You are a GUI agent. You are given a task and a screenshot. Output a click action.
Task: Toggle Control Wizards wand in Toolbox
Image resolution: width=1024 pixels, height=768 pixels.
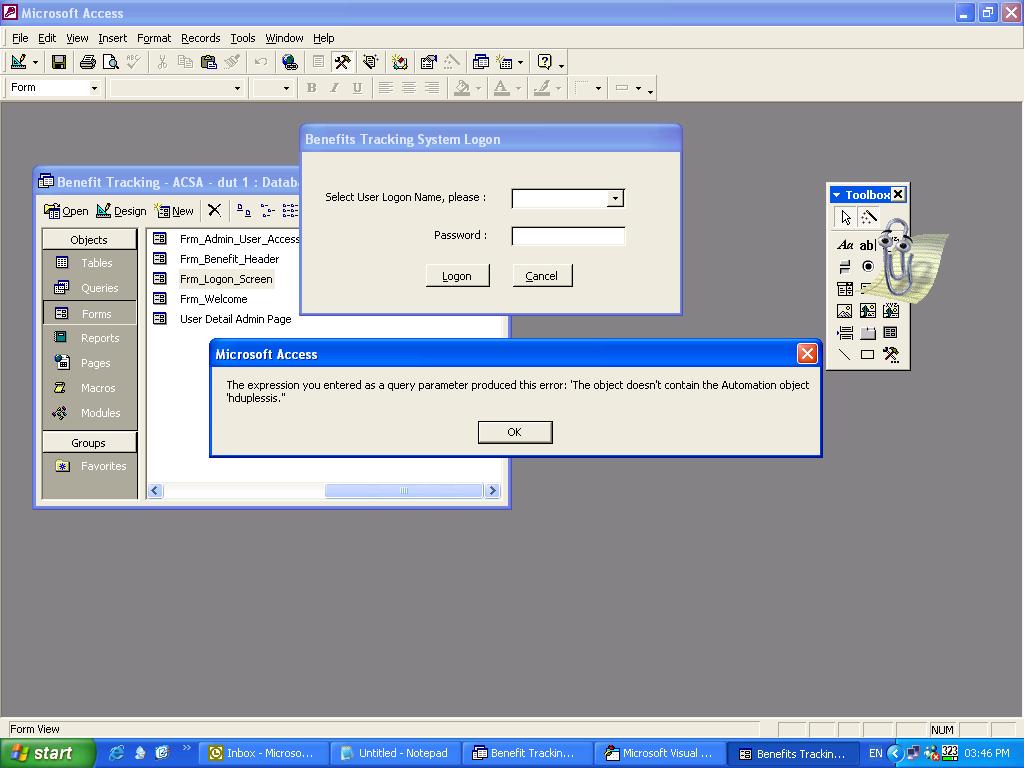tap(869, 217)
